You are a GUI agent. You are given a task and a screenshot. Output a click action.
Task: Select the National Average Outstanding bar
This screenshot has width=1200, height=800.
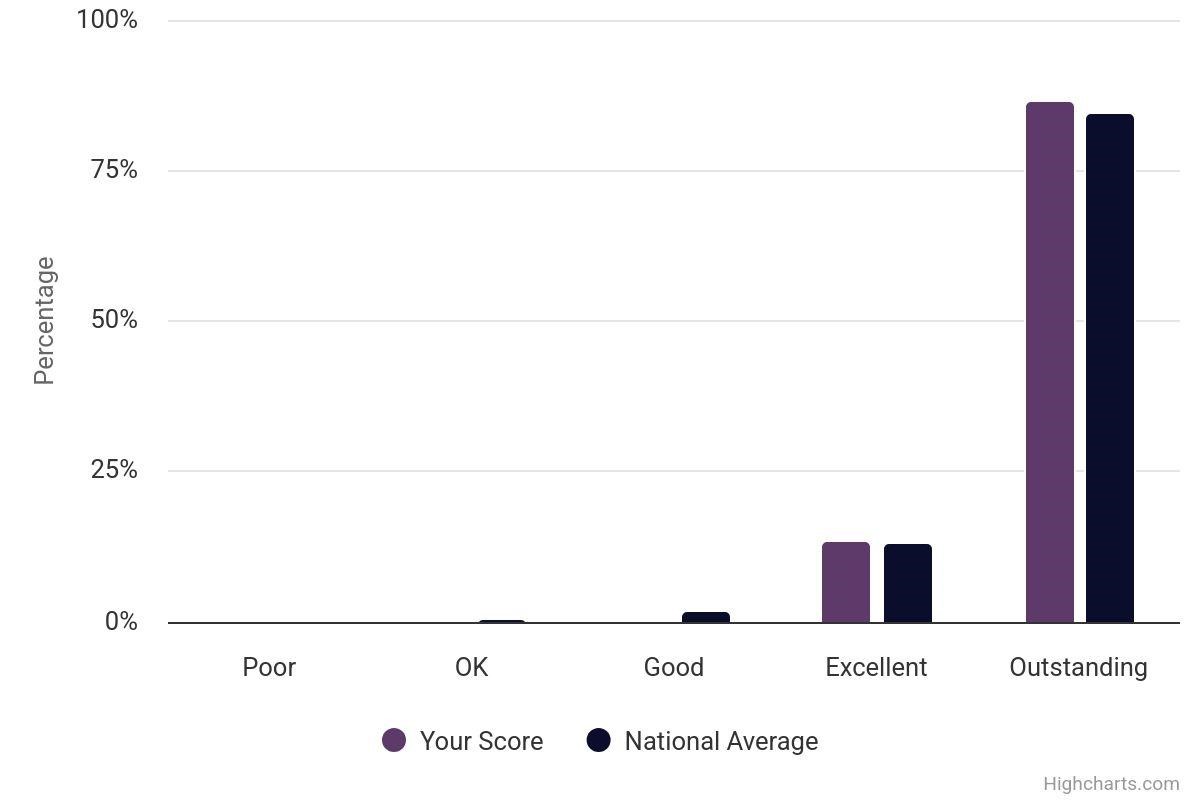1110,368
